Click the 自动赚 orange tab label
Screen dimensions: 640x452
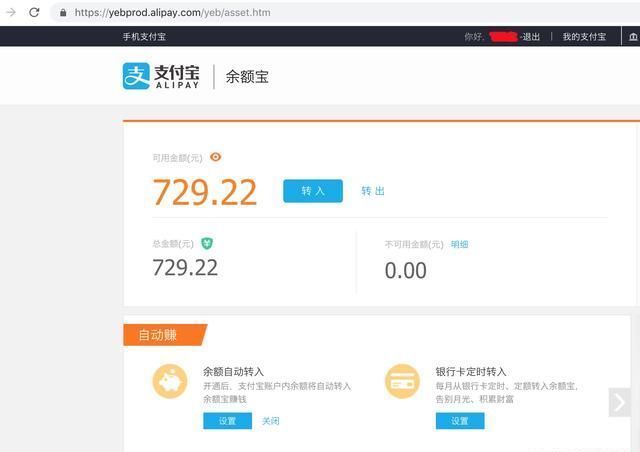click(x=165, y=335)
